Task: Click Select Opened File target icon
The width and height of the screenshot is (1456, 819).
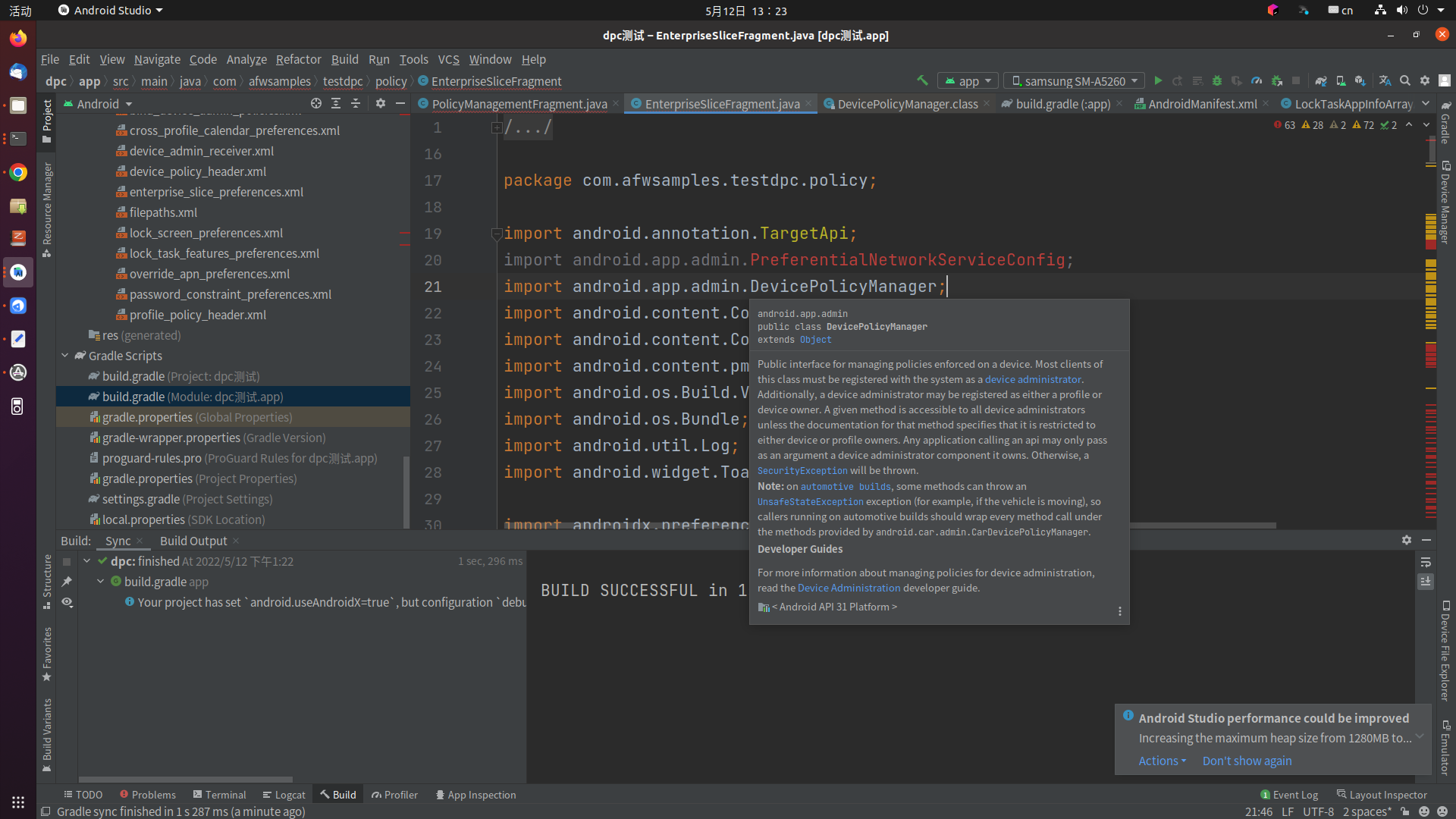Action: click(316, 103)
